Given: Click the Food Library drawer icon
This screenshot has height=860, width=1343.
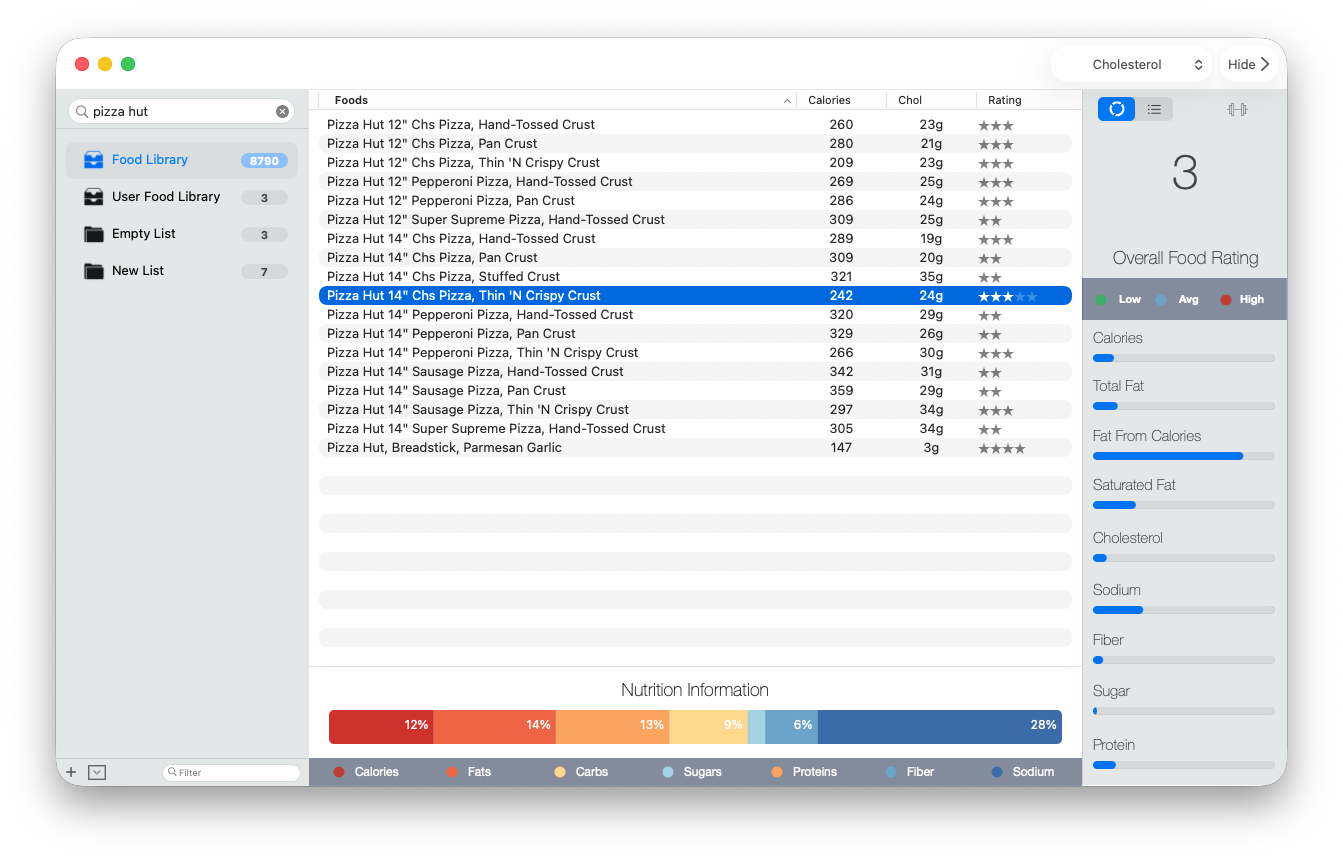Looking at the screenshot, I should pos(94,160).
